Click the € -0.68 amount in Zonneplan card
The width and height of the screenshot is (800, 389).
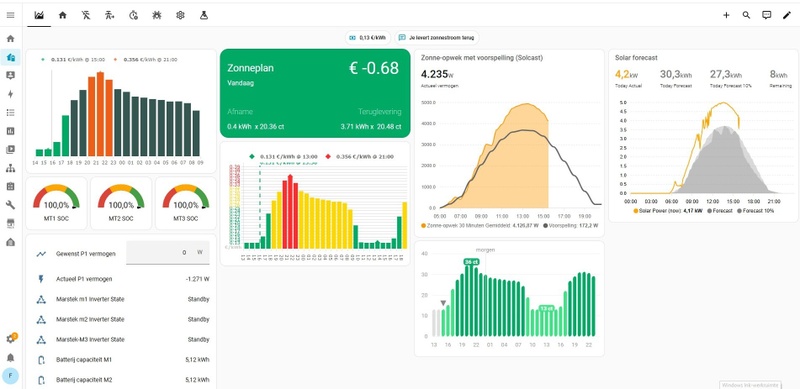coord(373,68)
